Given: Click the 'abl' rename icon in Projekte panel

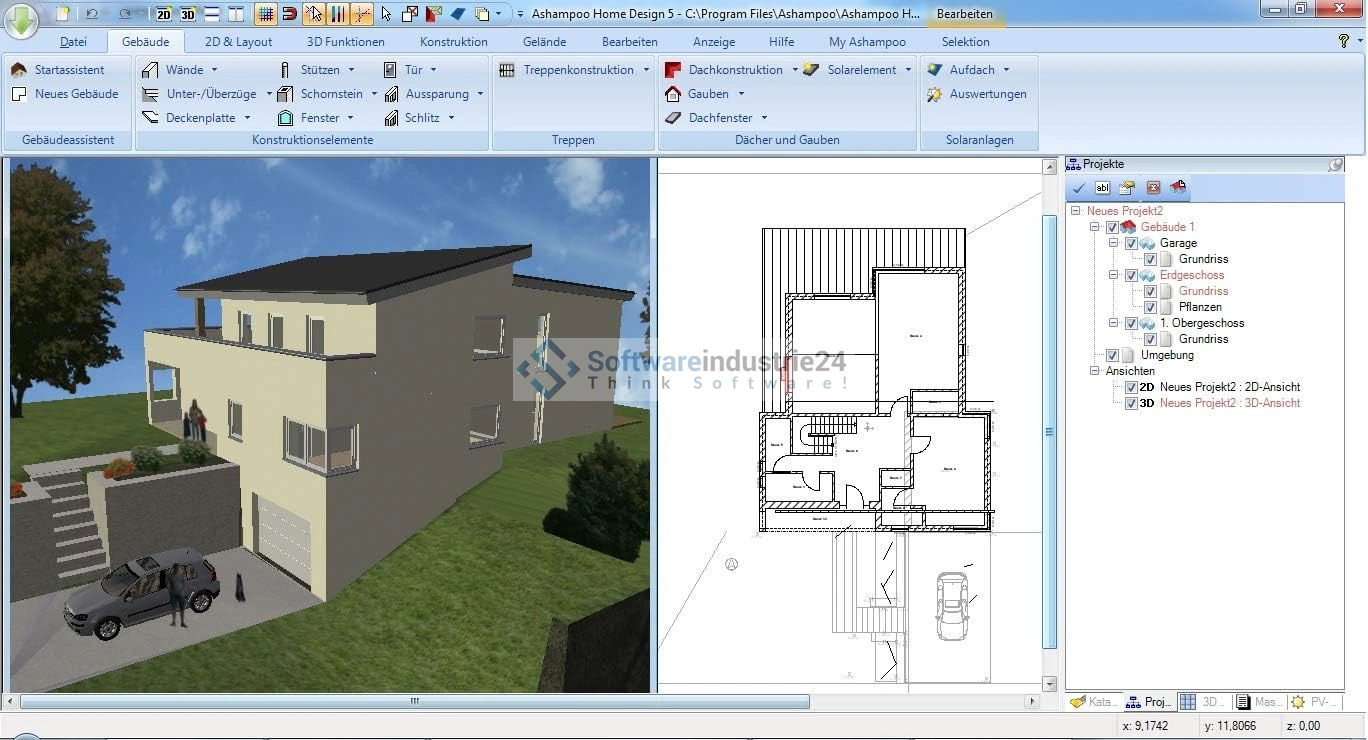Looking at the screenshot, I should click(x=1102, y=188).
